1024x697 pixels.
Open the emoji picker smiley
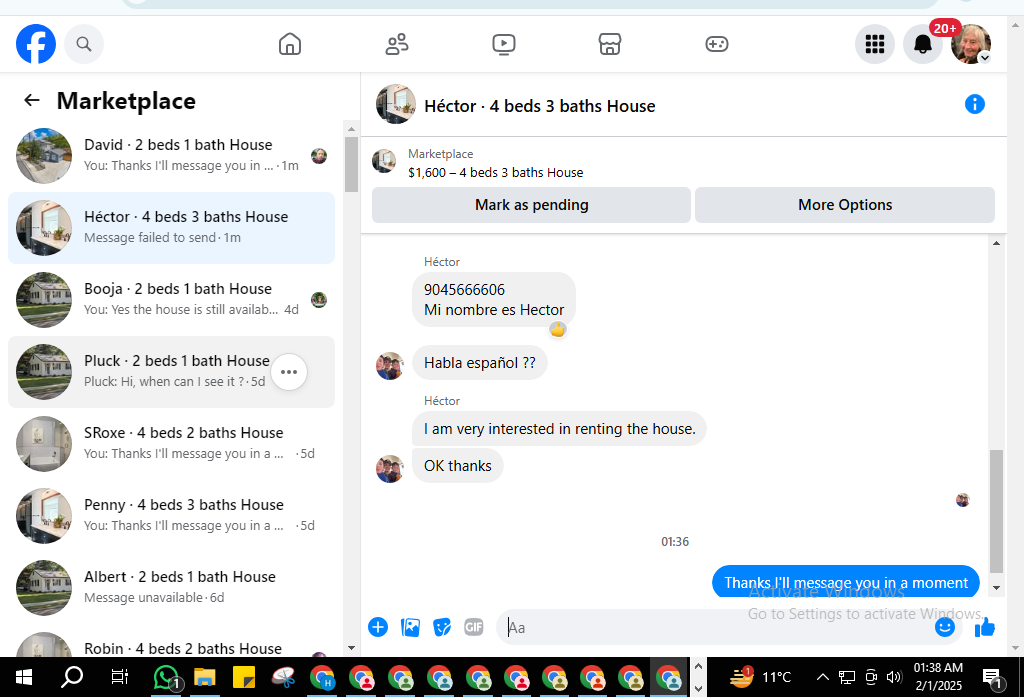pyautogui.click(x=944, y=627)
